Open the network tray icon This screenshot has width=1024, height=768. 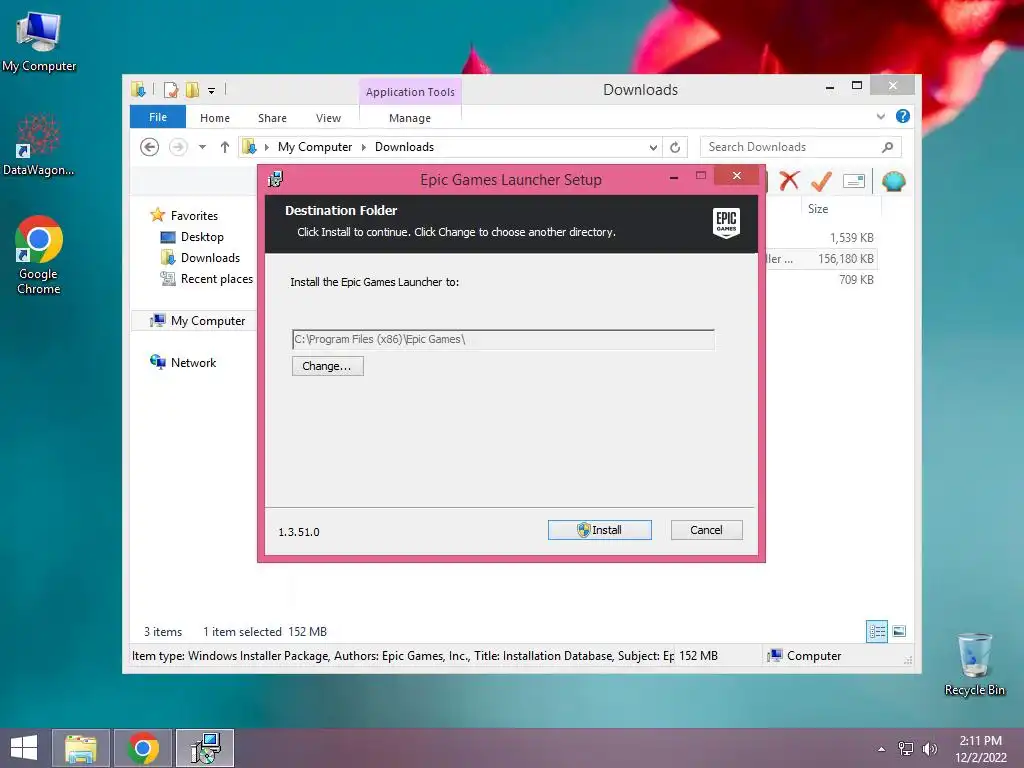[x=906, y=748]
